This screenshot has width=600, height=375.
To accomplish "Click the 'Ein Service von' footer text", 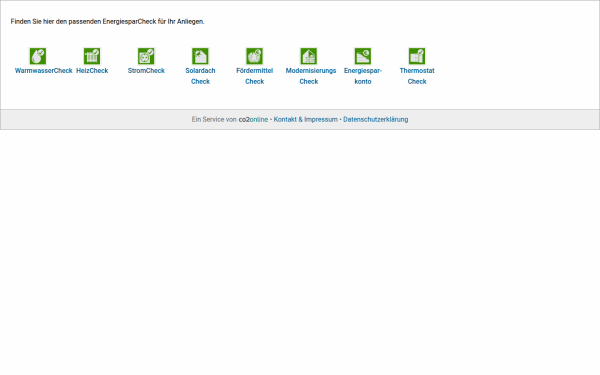I will (x=214, y=119).
